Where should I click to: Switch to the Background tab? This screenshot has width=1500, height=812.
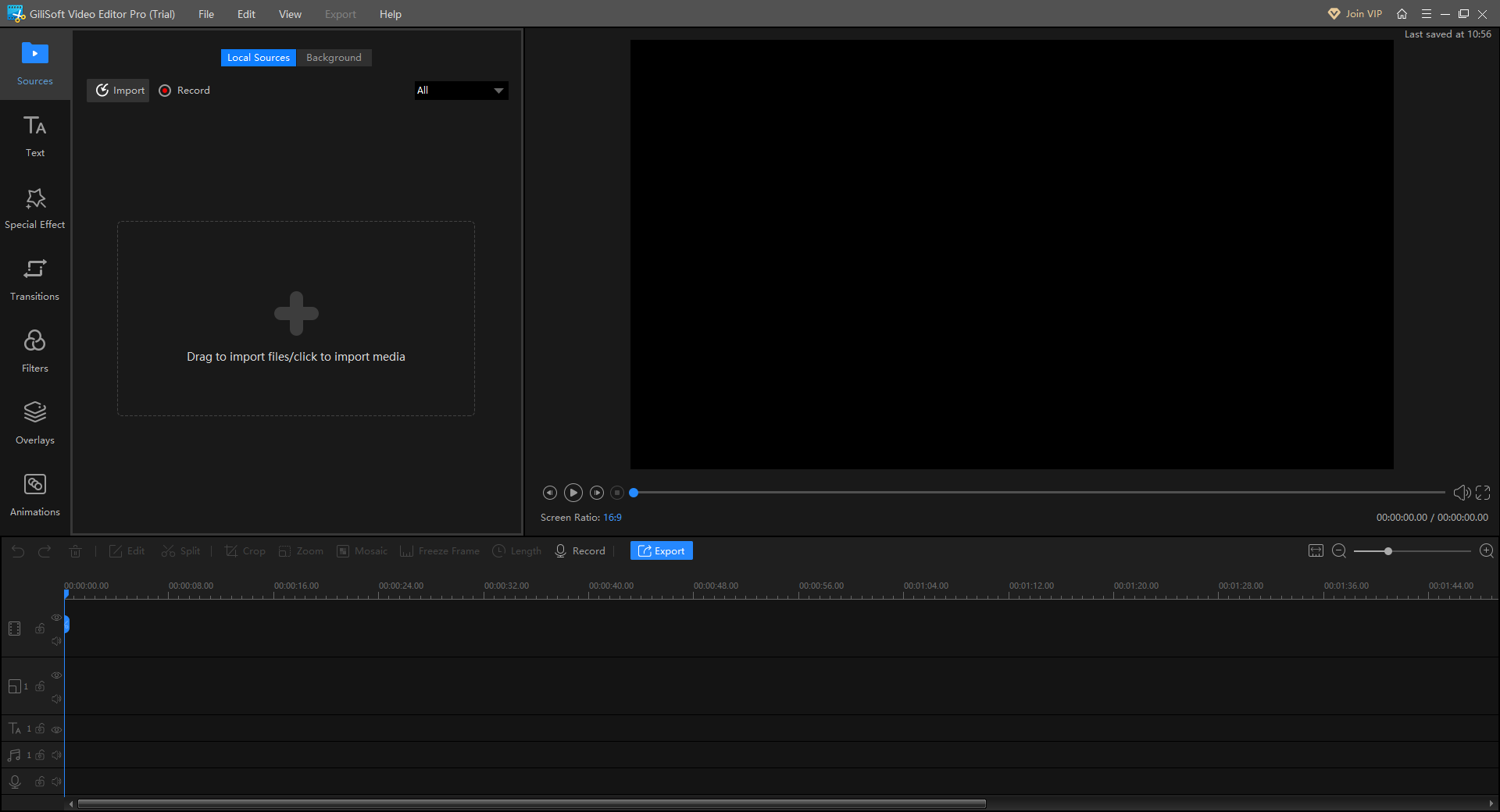click(334, 58)
